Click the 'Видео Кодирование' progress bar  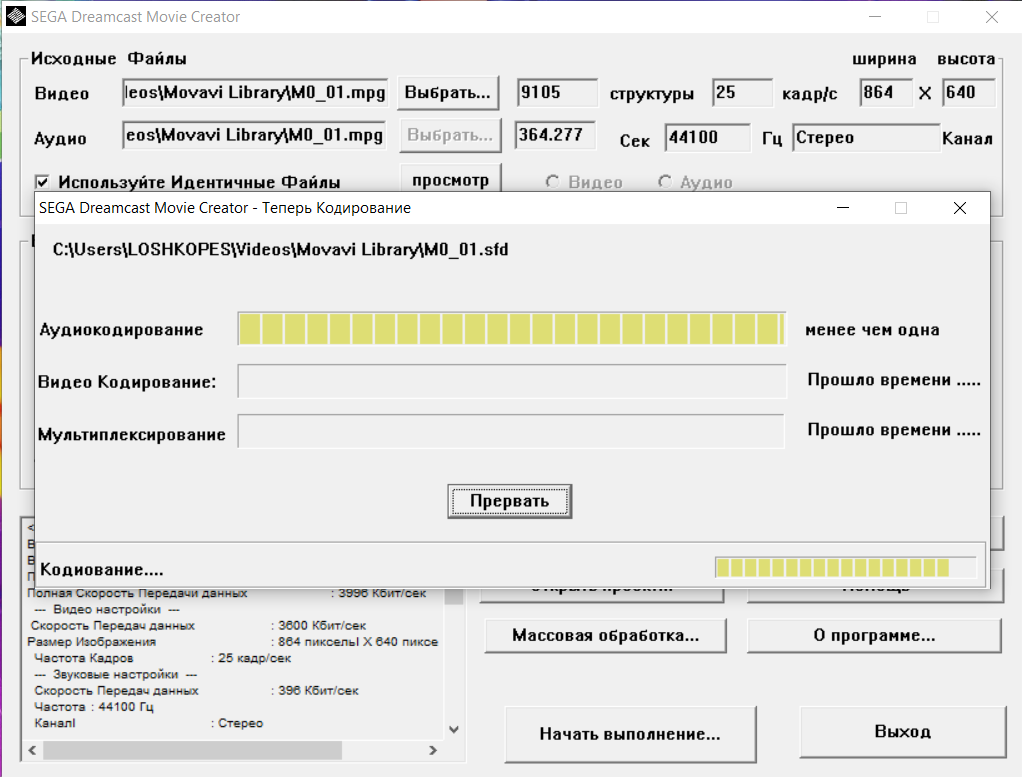[512, 381]
